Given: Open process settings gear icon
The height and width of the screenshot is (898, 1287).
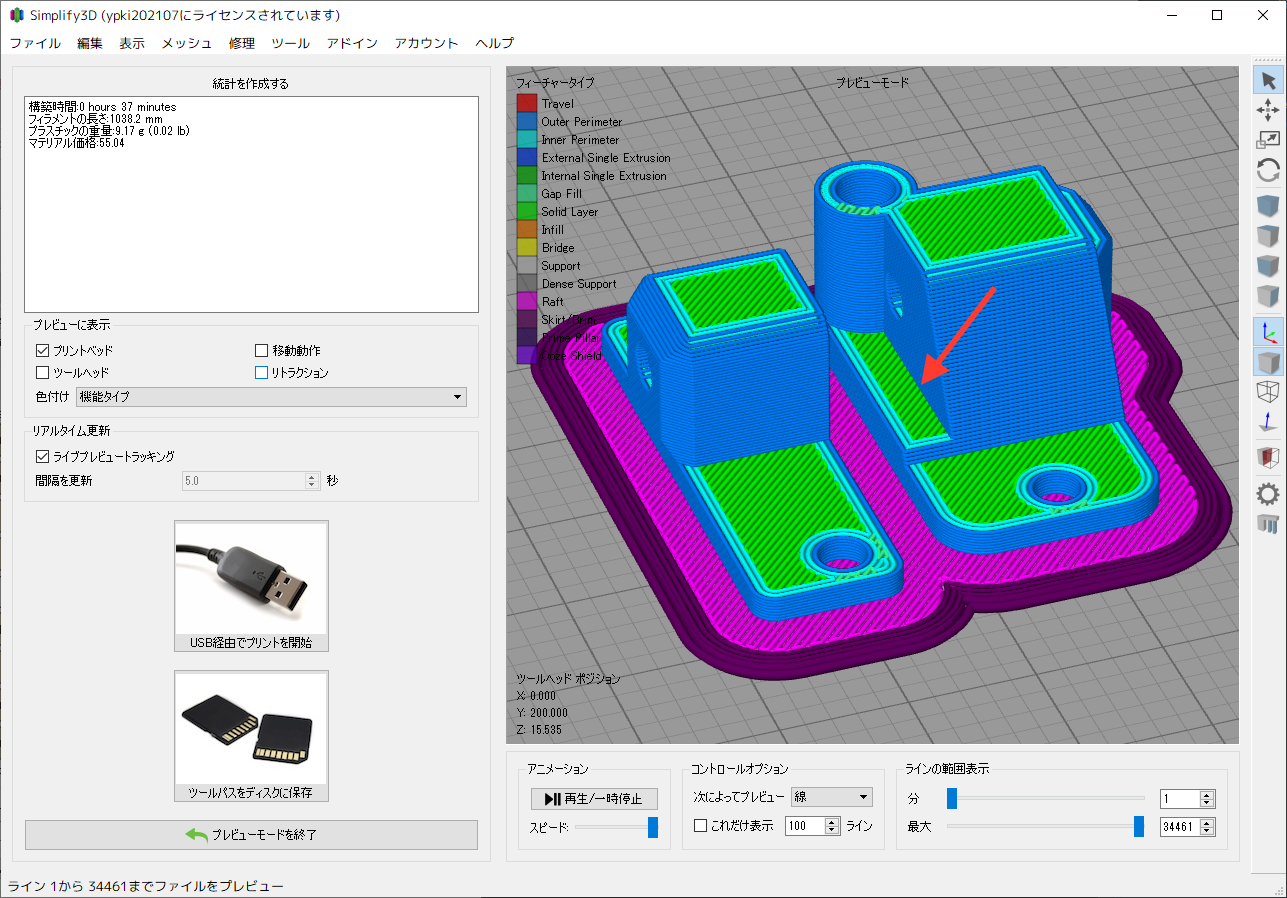Looking at the screenshot, I should [x=1268, y=493].
